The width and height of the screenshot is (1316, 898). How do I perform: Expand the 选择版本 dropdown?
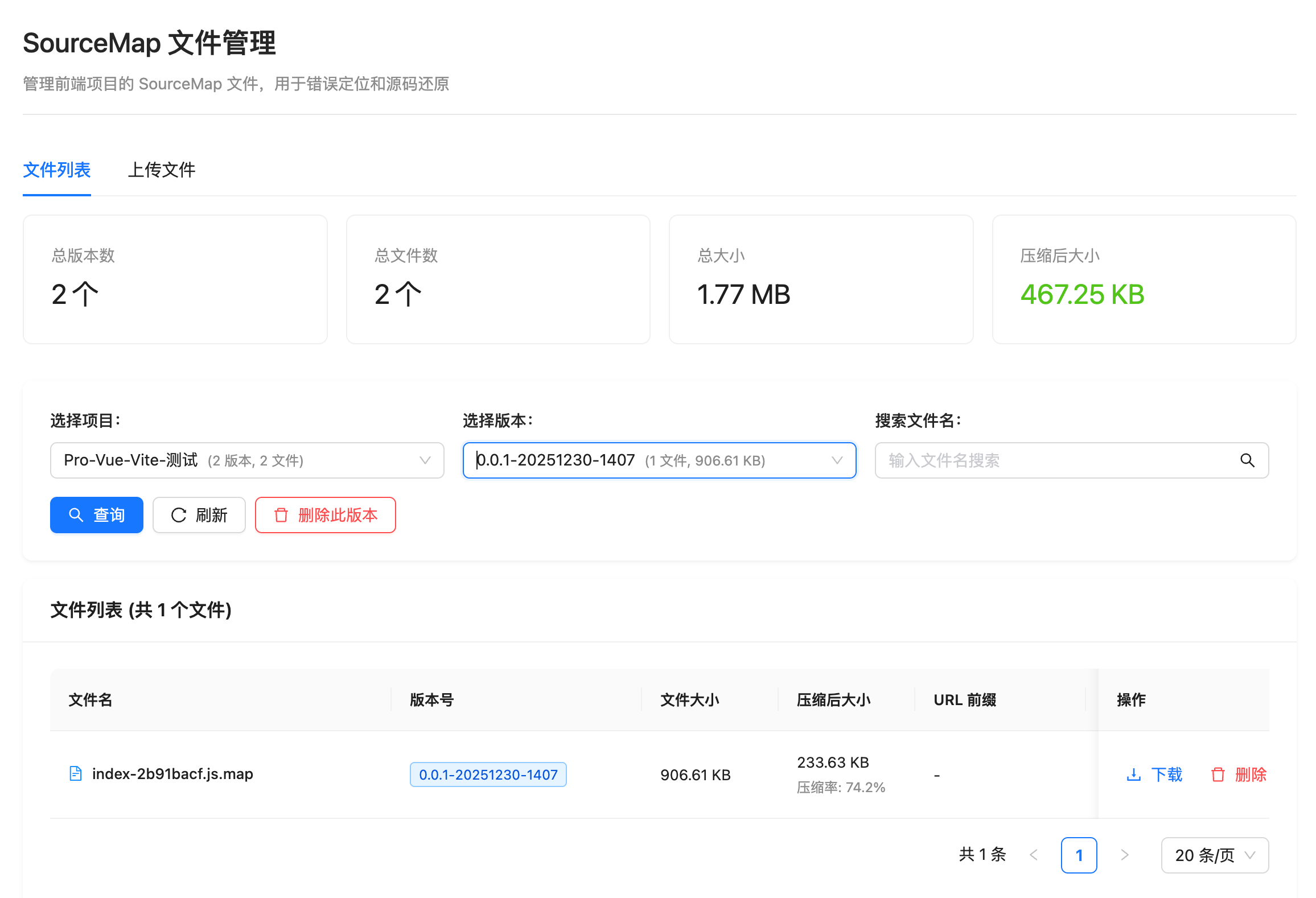click(659, 460)
